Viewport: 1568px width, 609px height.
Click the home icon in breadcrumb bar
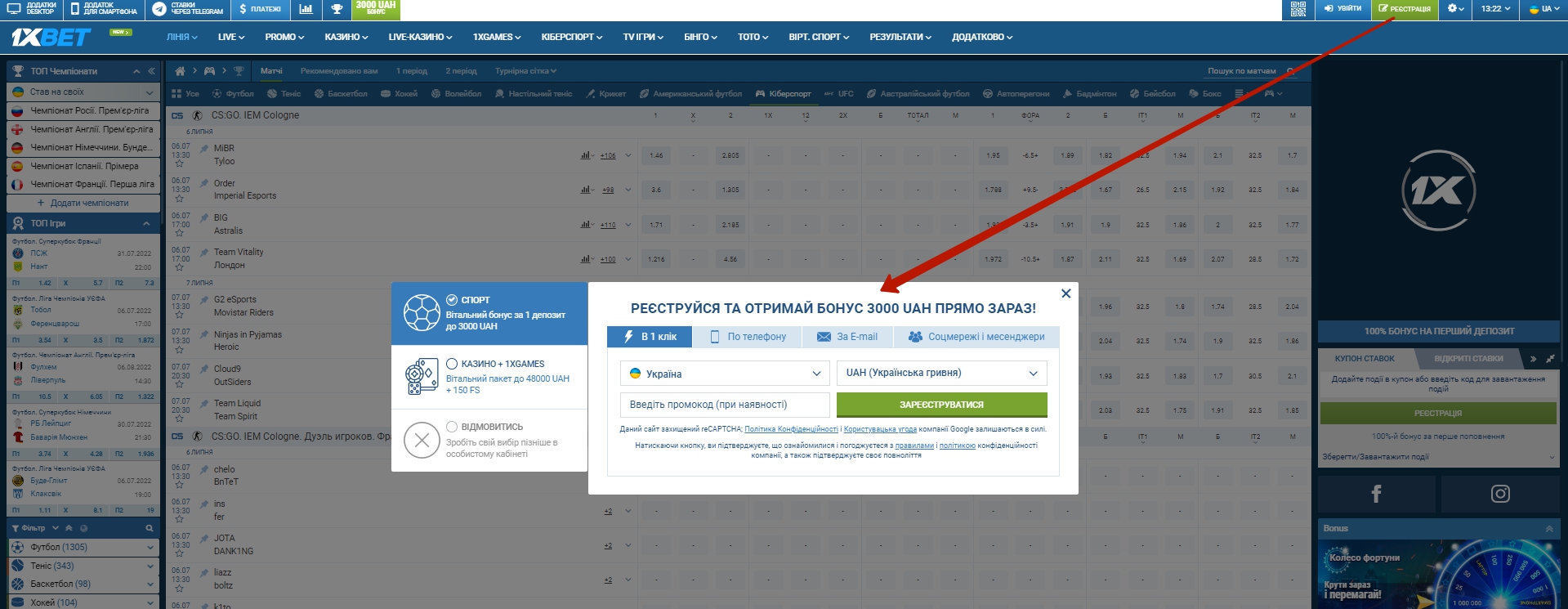coord(181,71)
